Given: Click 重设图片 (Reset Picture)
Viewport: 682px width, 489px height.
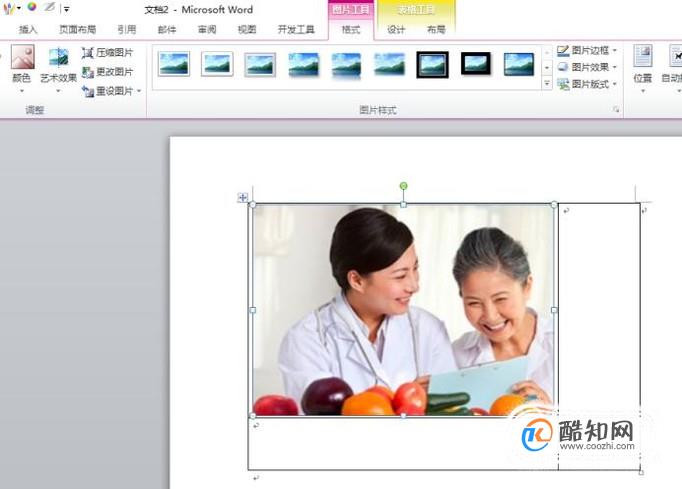Looking at the screenshot, I should (x=107, y=91).
